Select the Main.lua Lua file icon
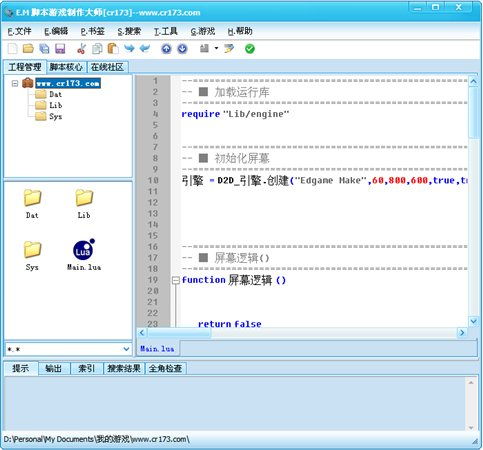The image size is (483, 450). [84, 255]
